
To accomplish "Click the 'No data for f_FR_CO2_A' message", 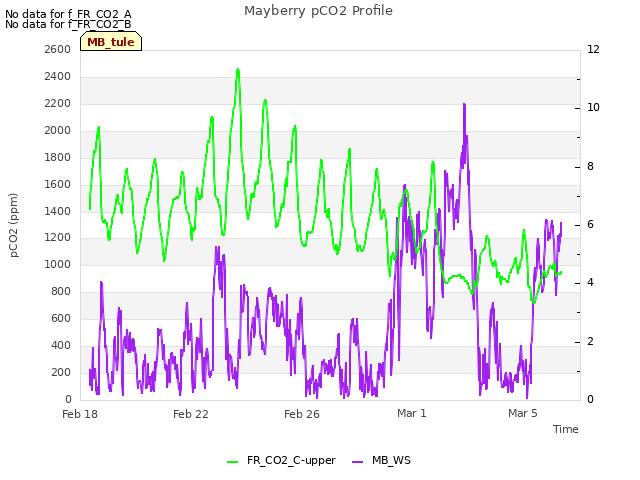I will pos(68,14).
